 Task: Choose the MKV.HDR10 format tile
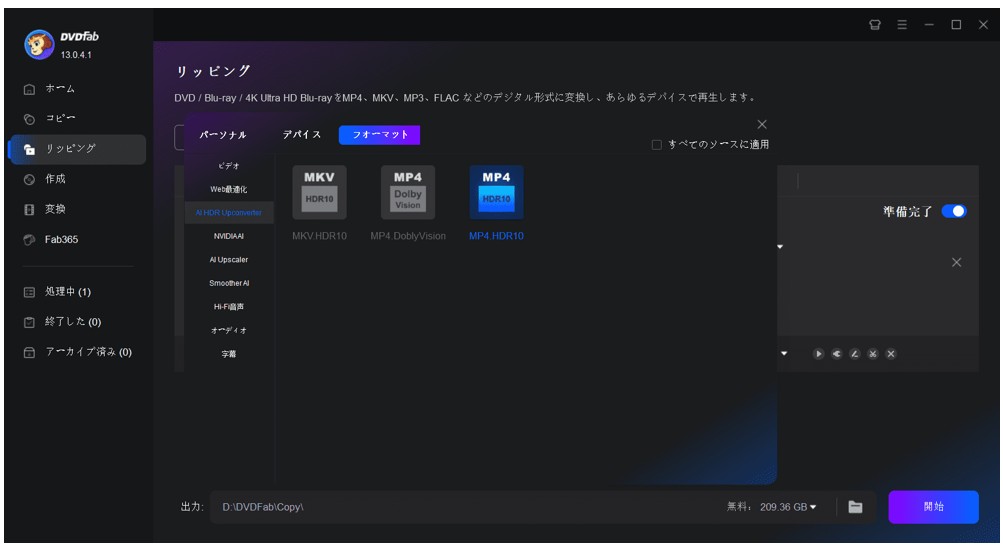point(319,203)
